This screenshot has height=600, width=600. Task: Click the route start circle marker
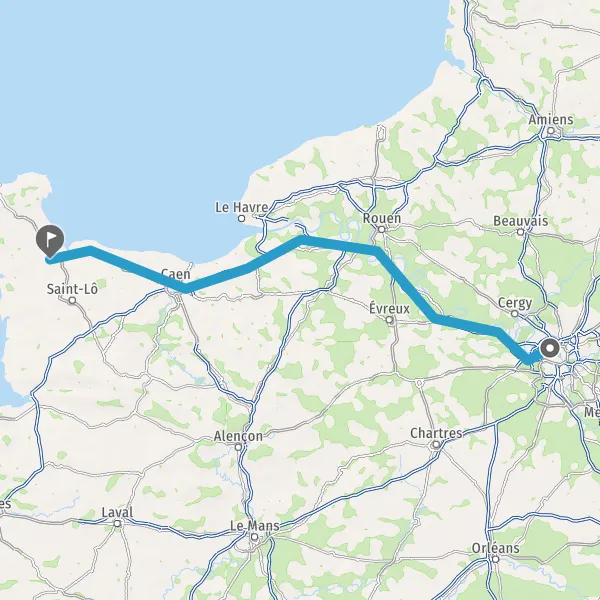click(550, 348)
